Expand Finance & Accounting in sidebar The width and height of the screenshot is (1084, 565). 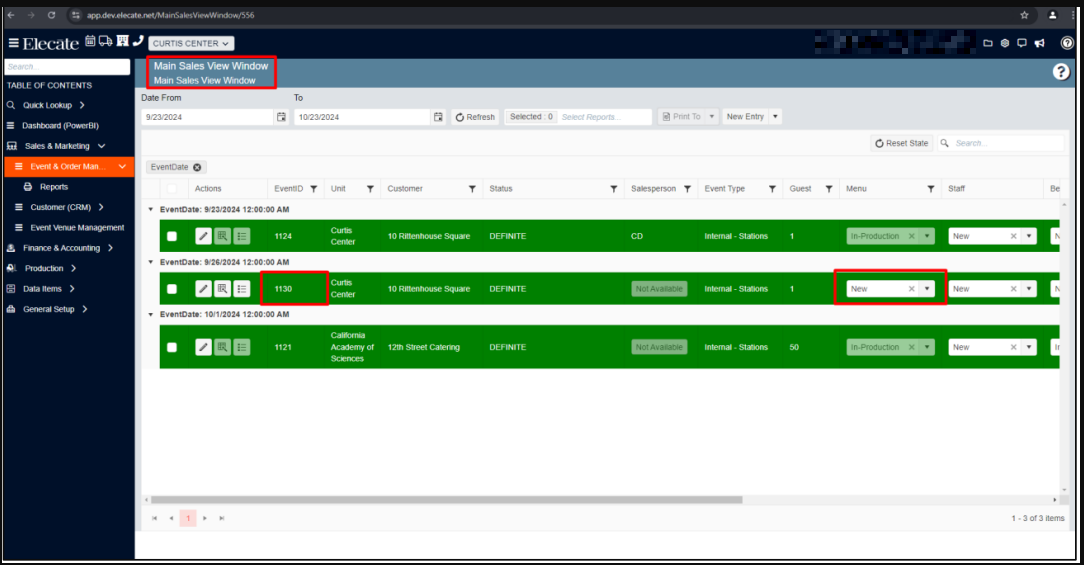(62, 248)
